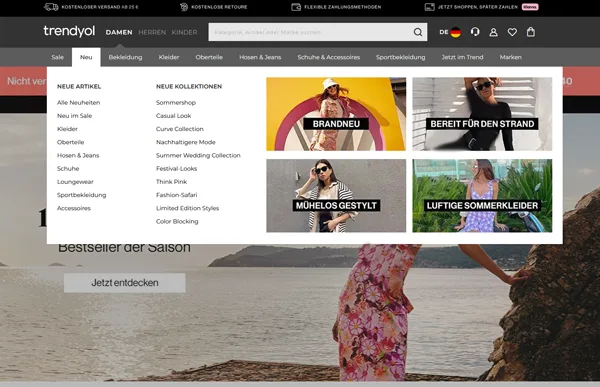Open the Color Blocking link
The width and height of the screenshot is (600, 387).
point(177,221)
